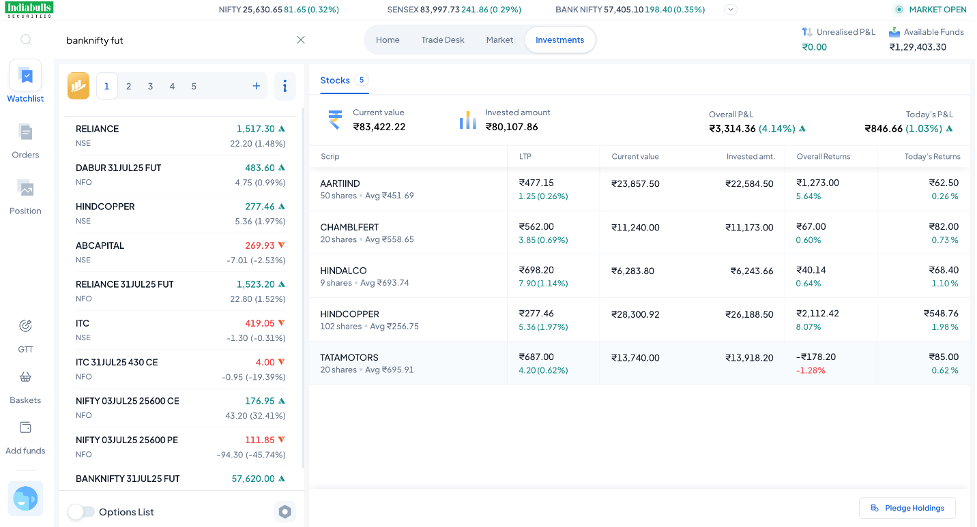Click the search magnifier icon
This screenshot has width=977, height=527.
(x=26, y=40)
